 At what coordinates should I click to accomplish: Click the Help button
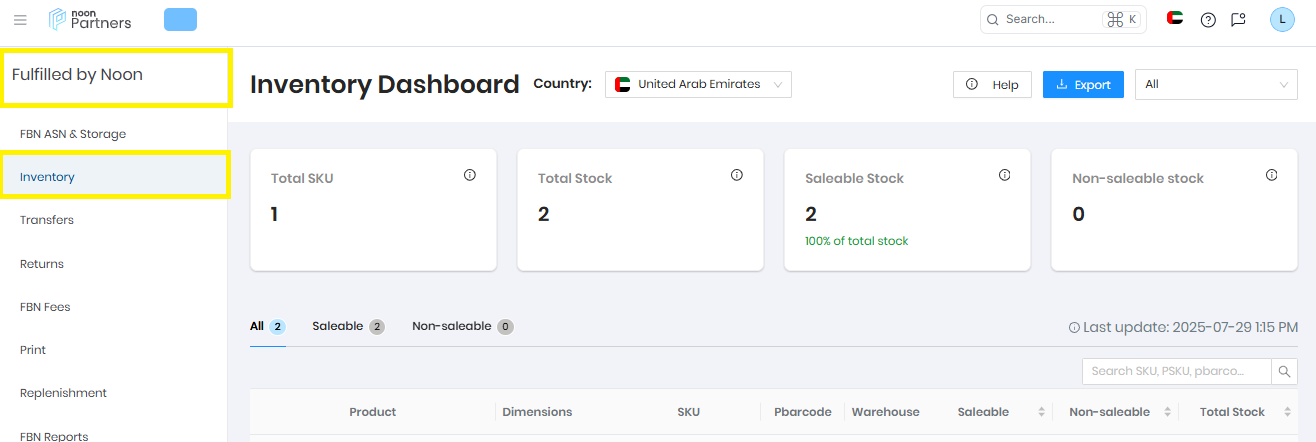(992, 84)
